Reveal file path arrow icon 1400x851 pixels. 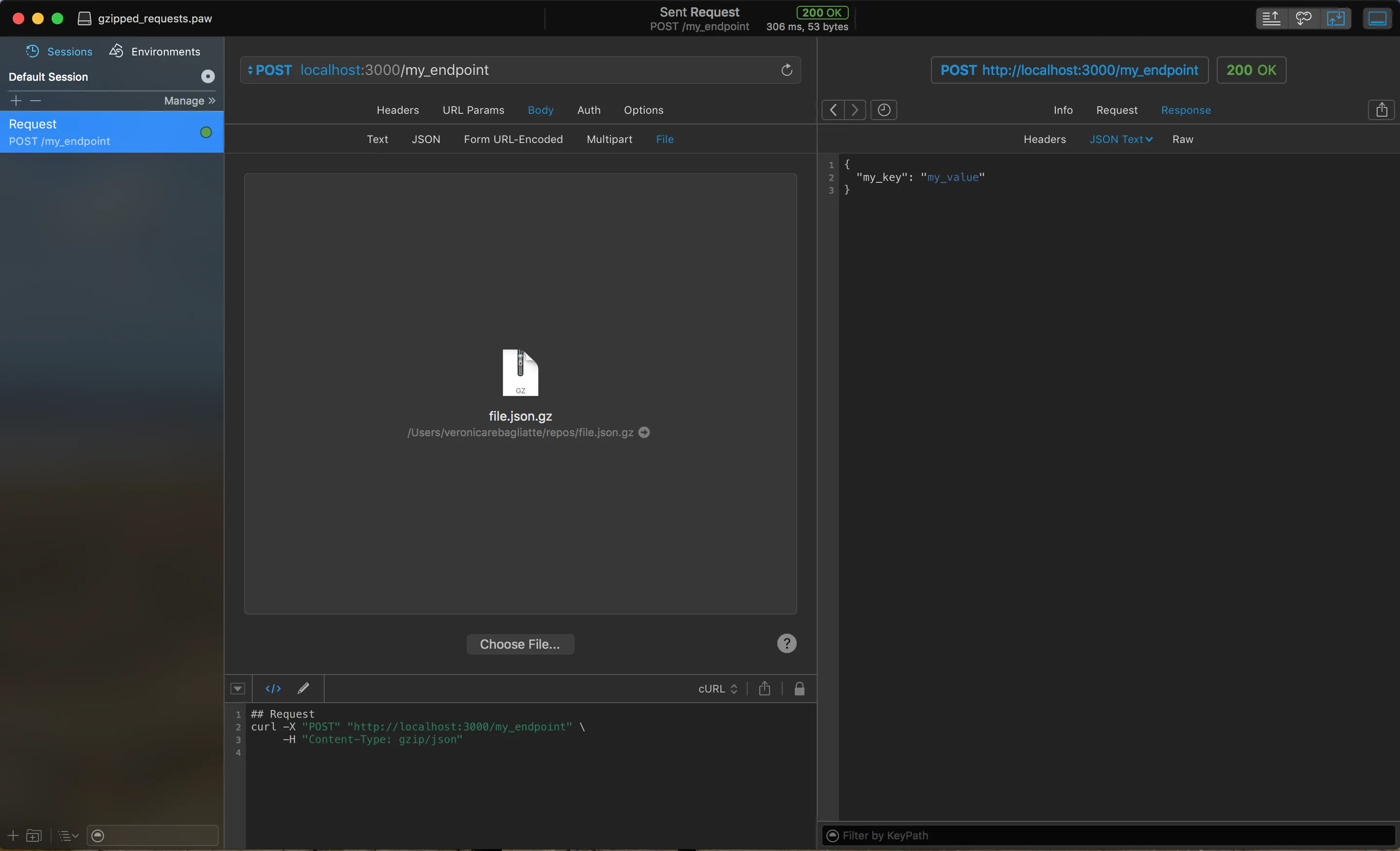(644, 433)
